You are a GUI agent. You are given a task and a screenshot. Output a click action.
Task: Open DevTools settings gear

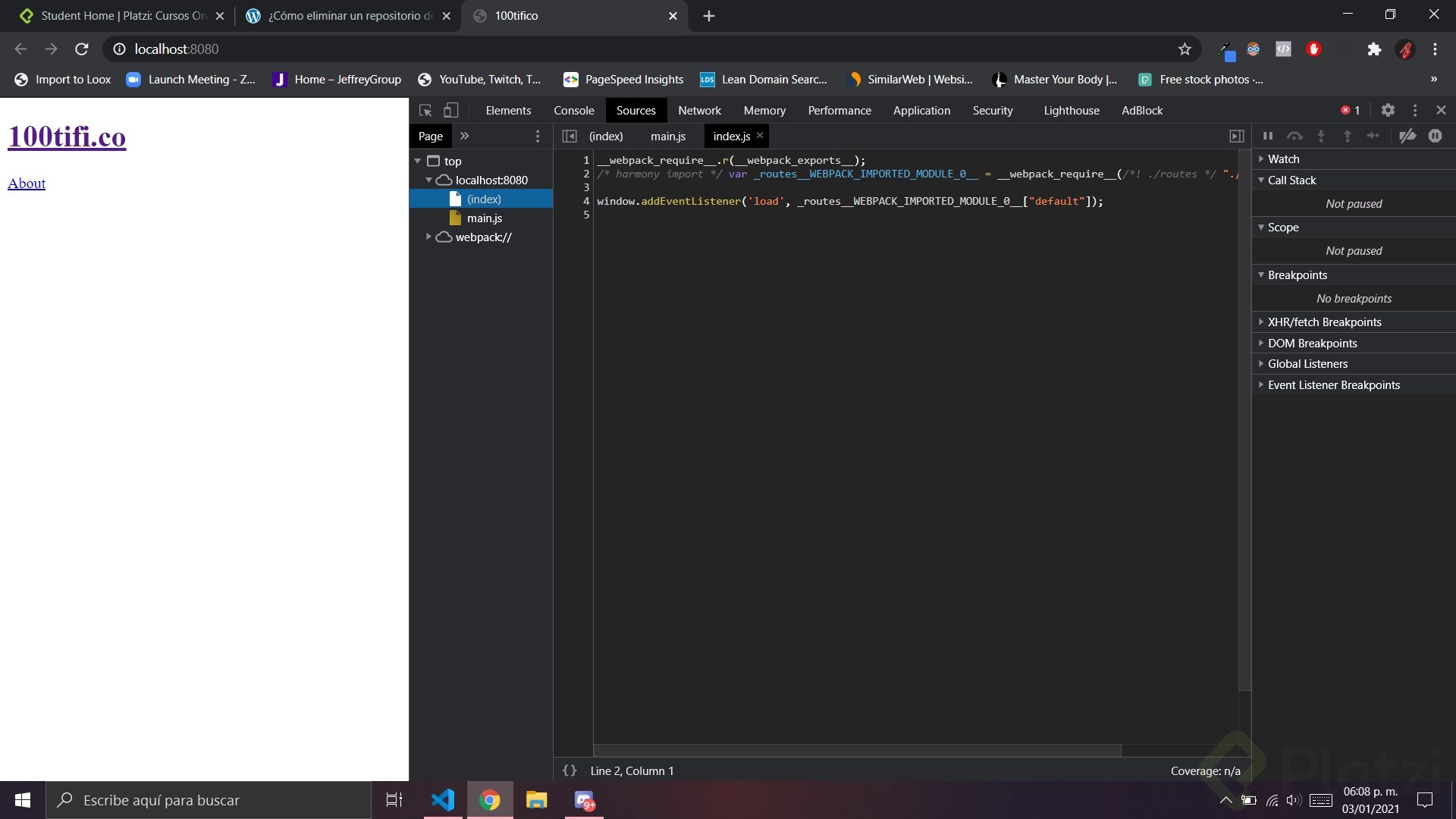tap(1388, 111)
